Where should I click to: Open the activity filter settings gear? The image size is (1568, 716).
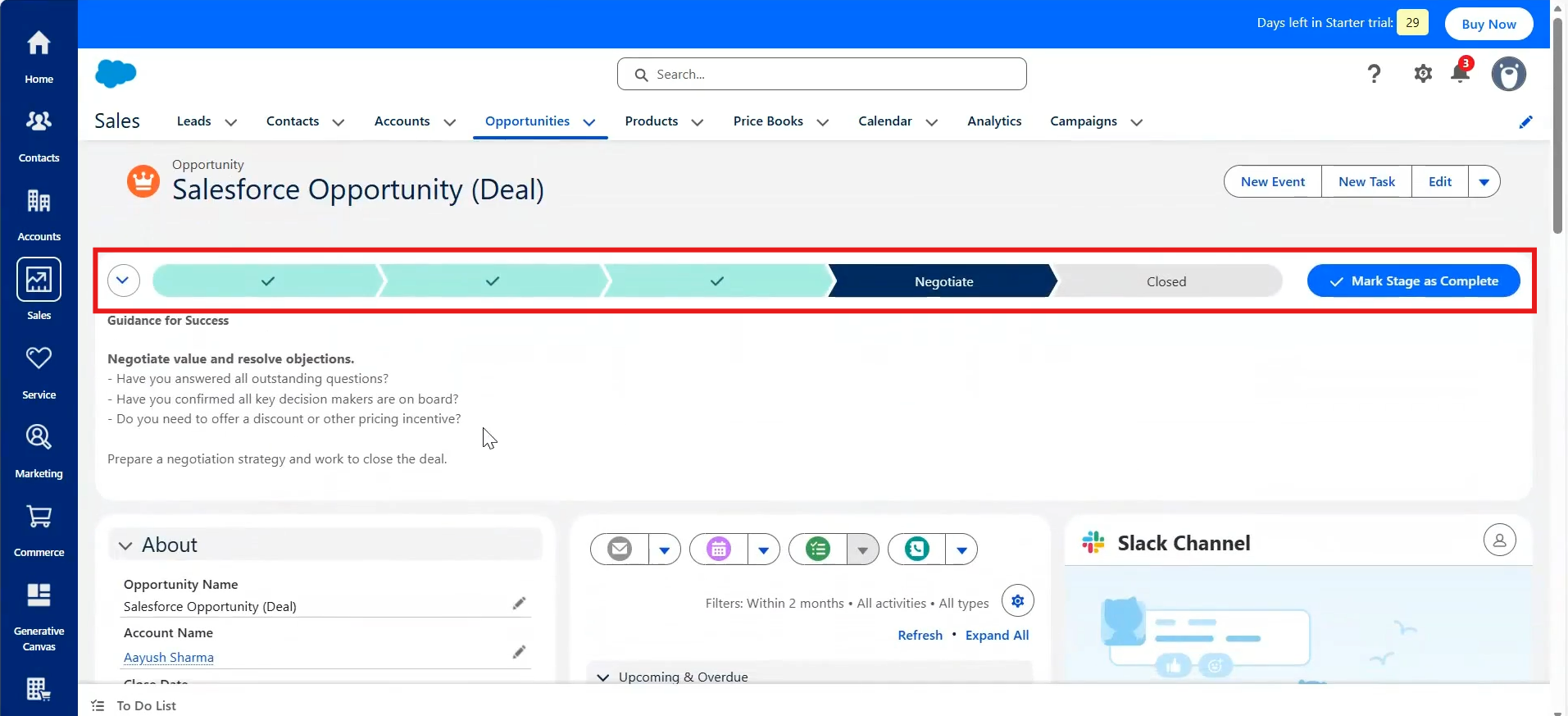point(1017,601)
